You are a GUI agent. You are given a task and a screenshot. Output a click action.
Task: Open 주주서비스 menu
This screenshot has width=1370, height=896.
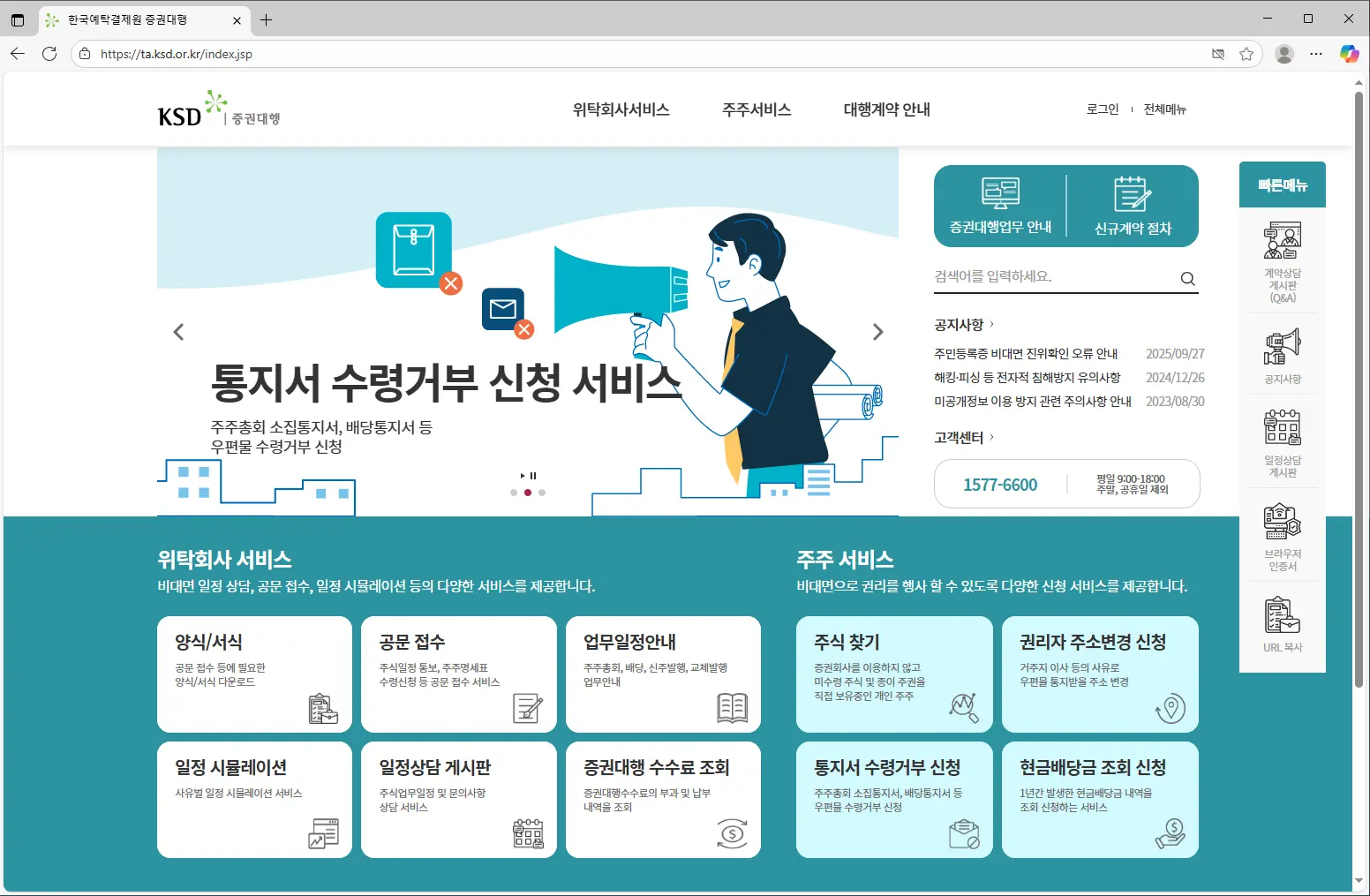point(756,109)
